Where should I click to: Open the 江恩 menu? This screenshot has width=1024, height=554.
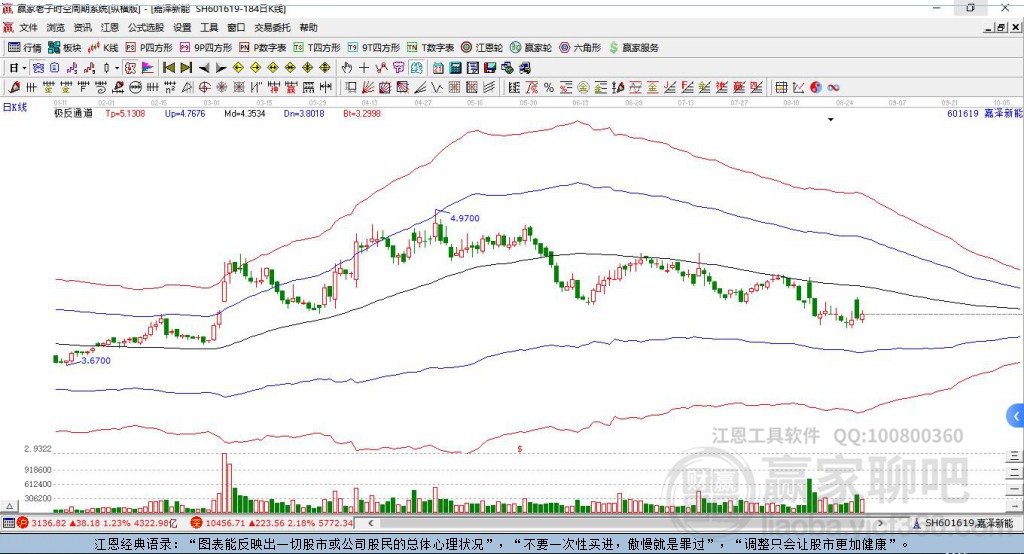click(110, 27)
